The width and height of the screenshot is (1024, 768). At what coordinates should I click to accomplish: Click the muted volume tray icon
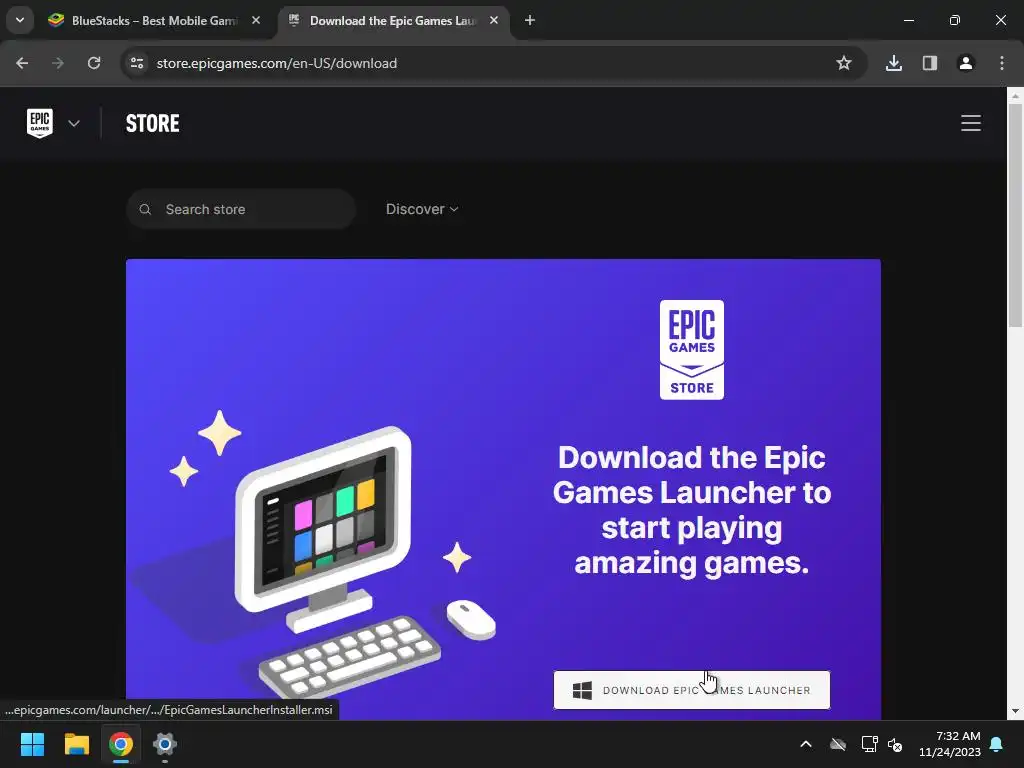[x=895, y=744]
